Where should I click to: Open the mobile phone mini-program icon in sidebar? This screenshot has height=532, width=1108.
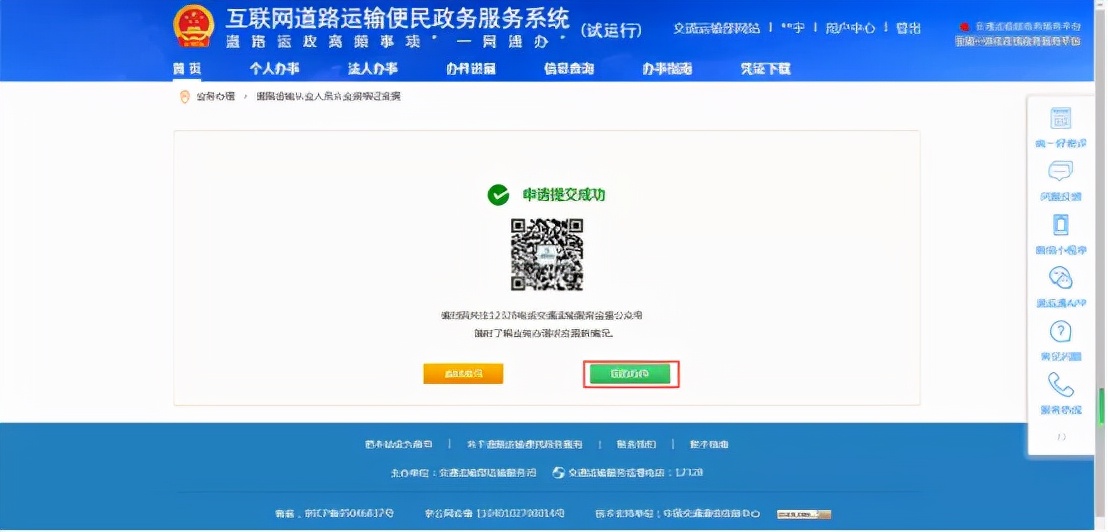coord(1061,225)
